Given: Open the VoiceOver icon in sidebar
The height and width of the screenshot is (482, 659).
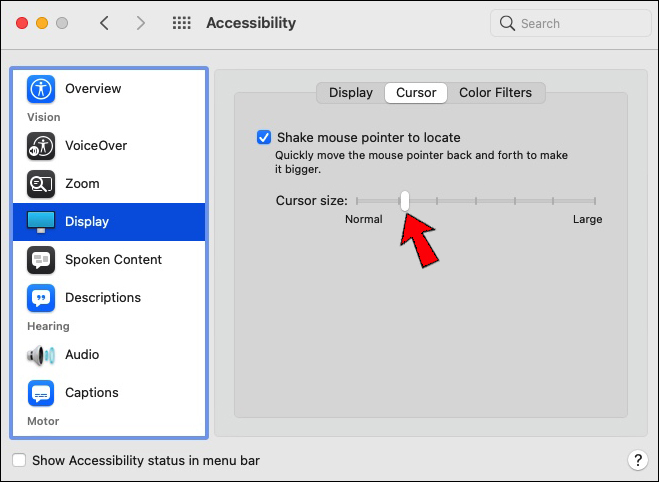Looking at the screenshot, I should tap(41, 146).
